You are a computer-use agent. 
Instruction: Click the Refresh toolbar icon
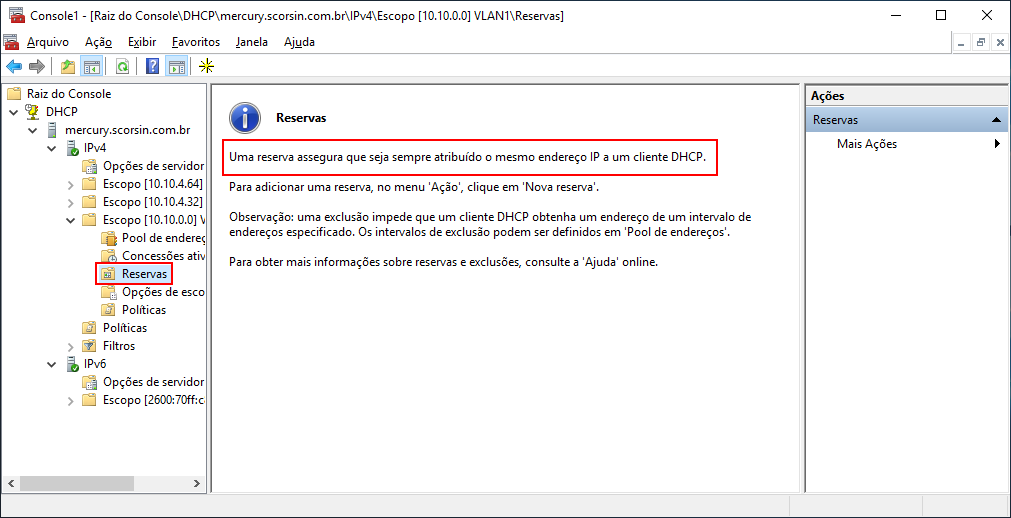[122, 66]
